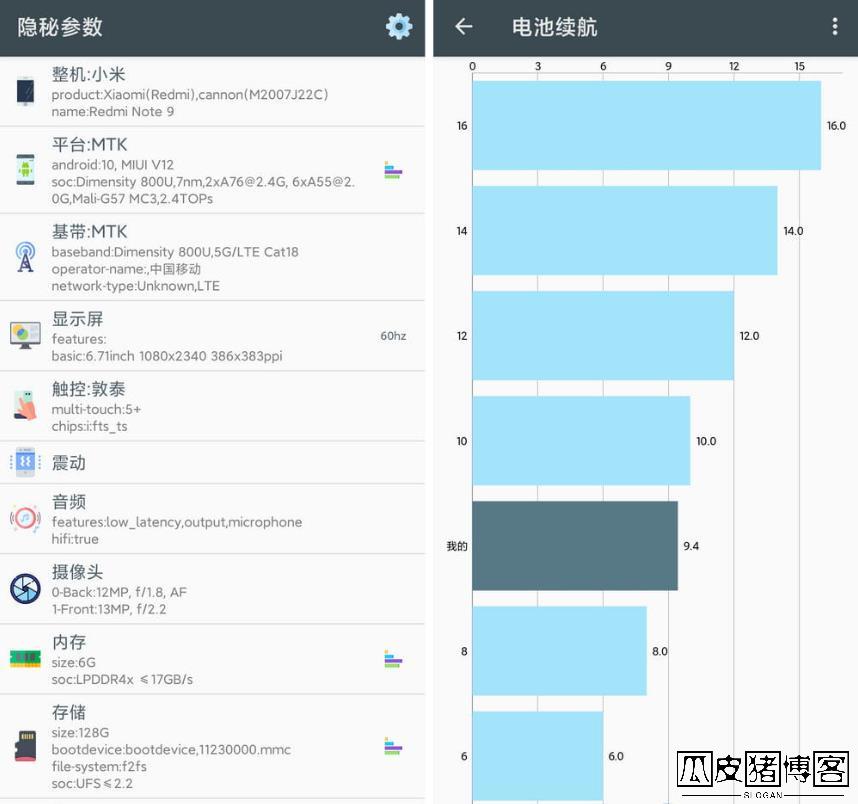Viewport: 858px width, 804px height.
Task: Tap the touch hand icon beside 触控:敦泰
Action: [25, 406]
